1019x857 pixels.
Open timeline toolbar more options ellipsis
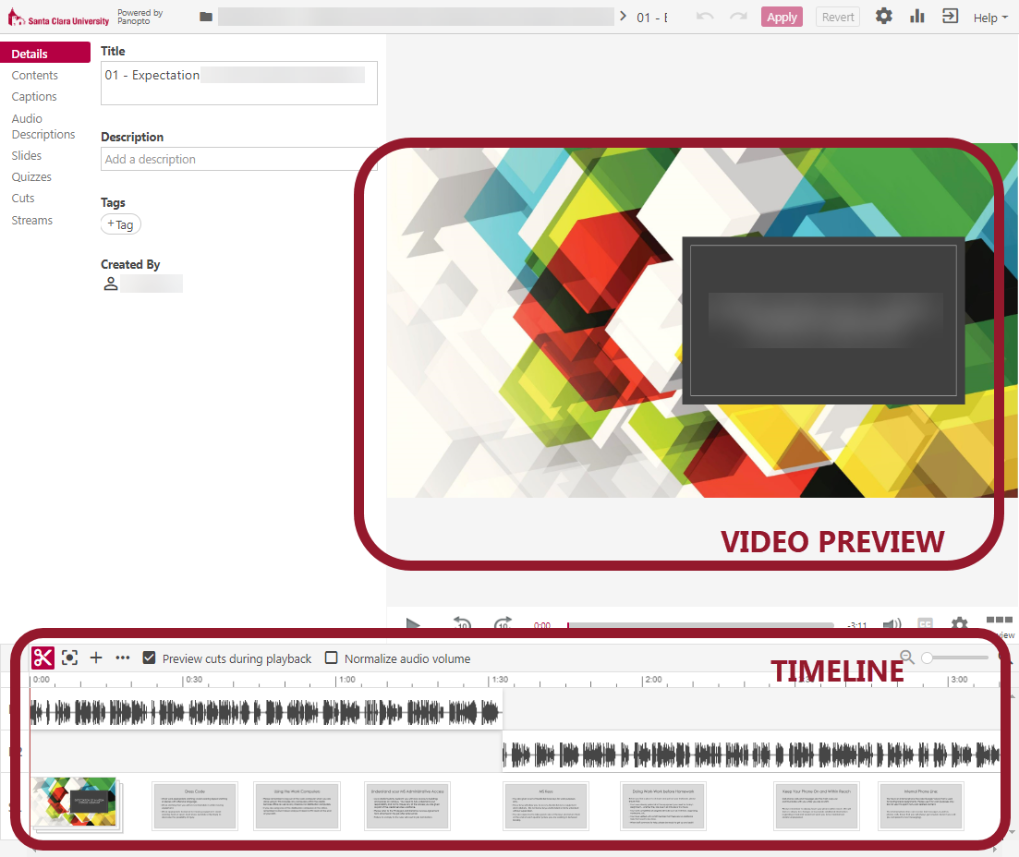pos(122,657)
